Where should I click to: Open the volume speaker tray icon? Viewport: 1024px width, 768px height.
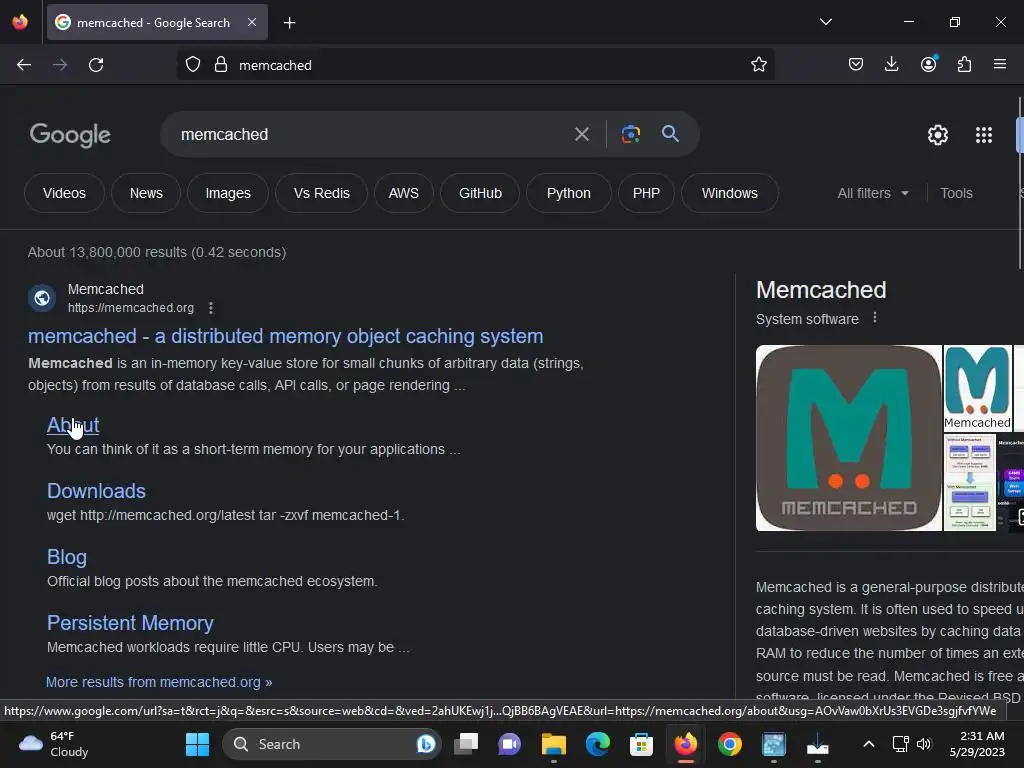coord(923,744)
